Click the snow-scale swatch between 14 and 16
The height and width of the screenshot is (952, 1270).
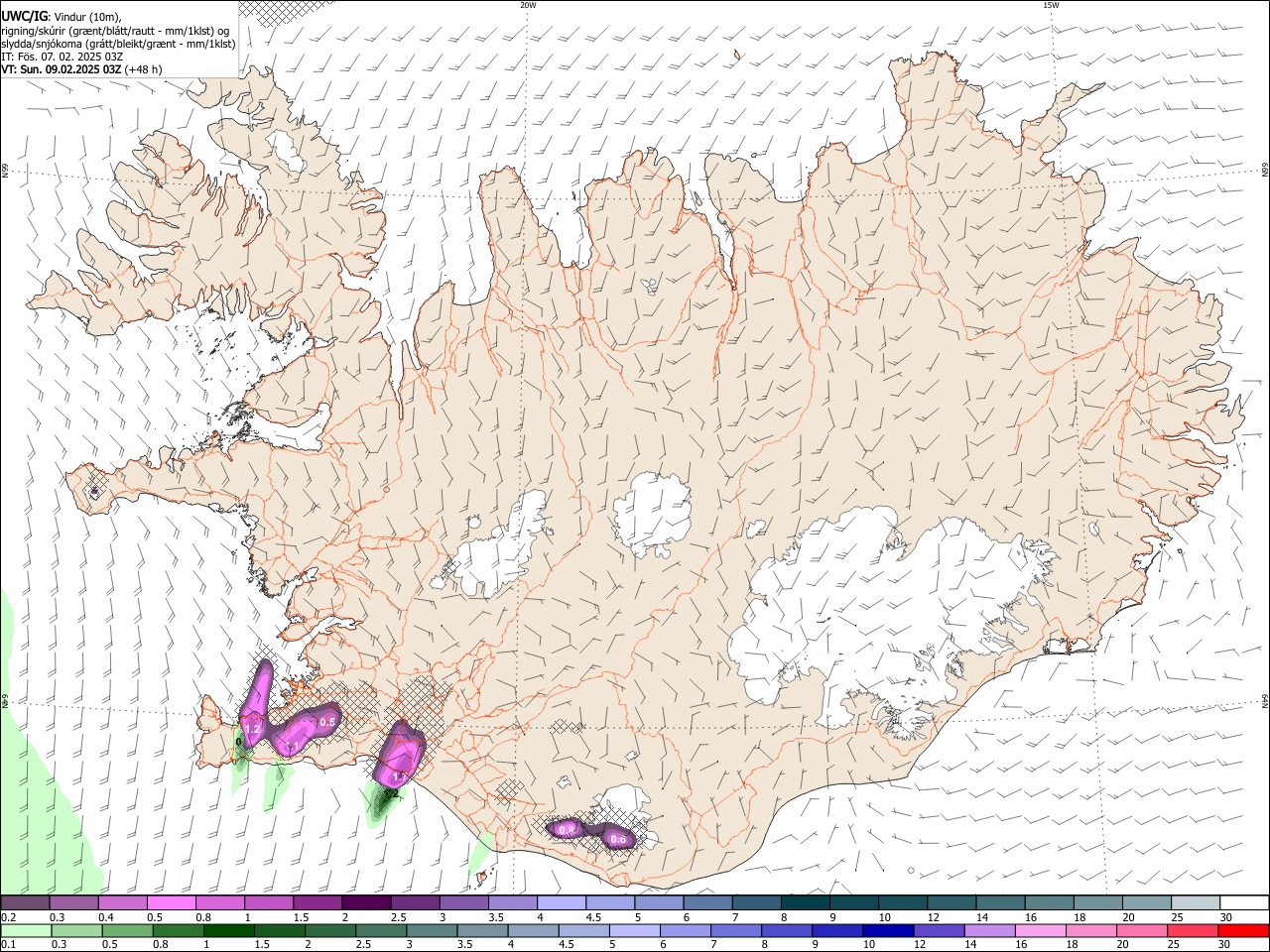pyautogui.click(x=1000, y=903)
